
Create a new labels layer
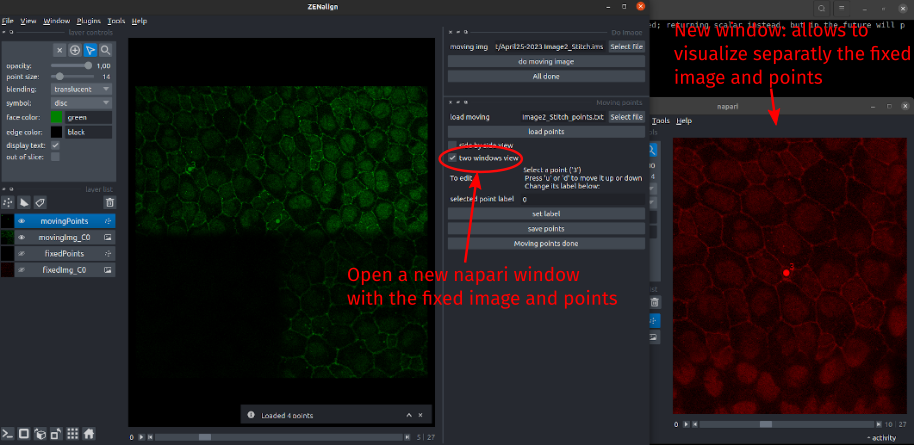pos(40,202)
